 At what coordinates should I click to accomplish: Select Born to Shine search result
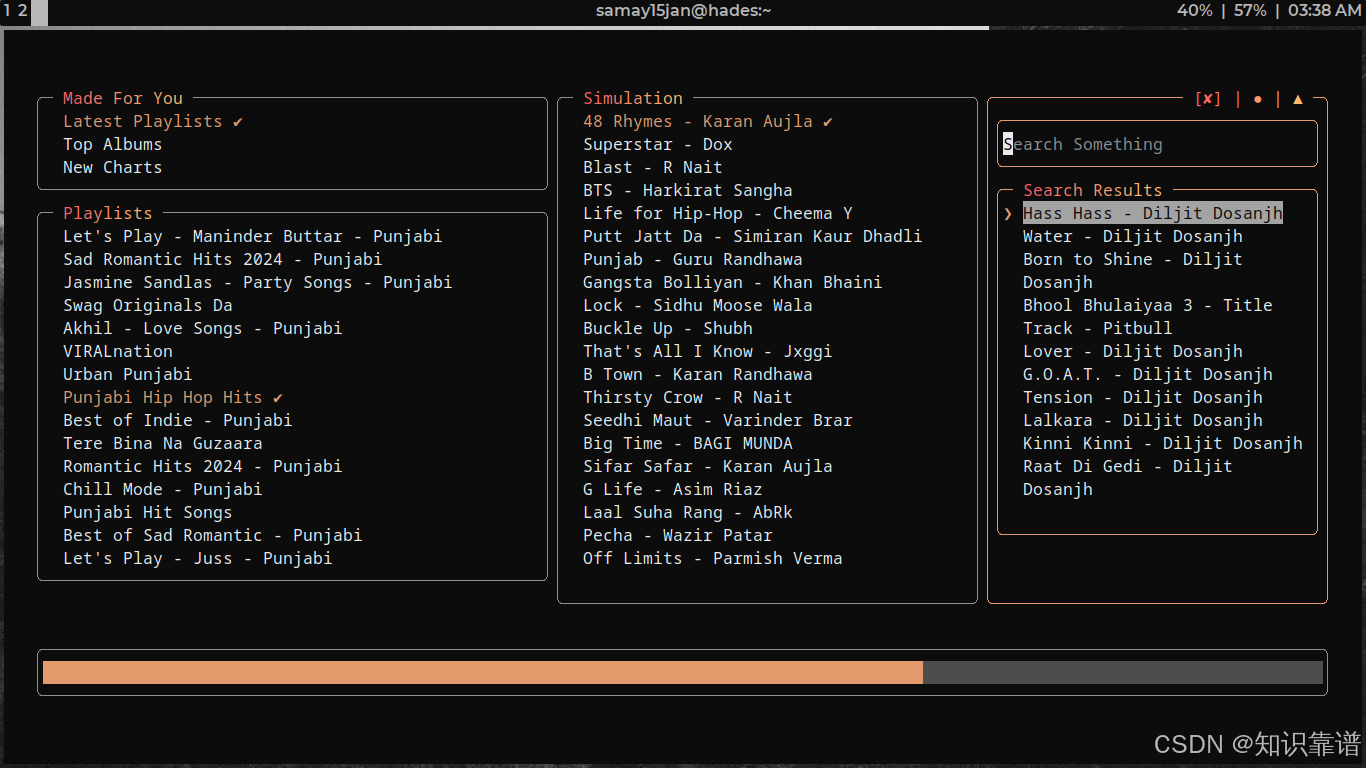1133,270
